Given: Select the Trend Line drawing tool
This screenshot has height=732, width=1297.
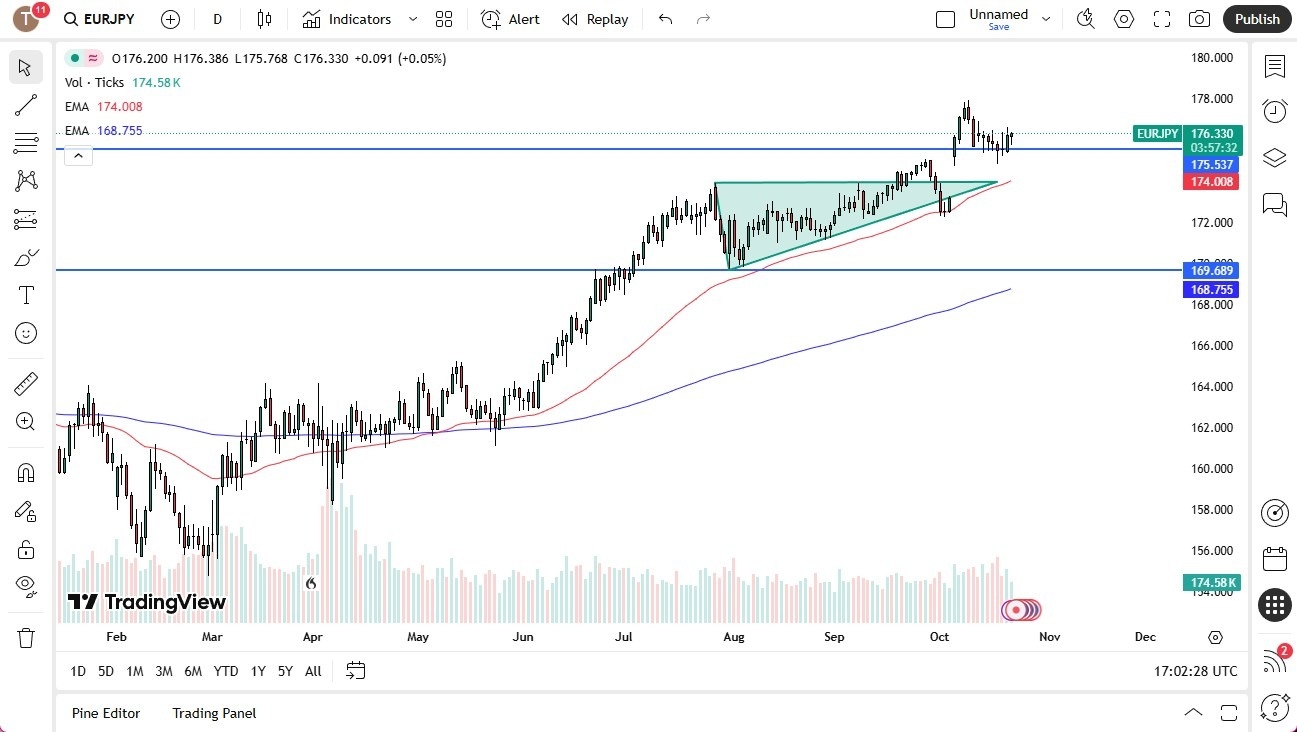Looking at the screenshot, I should click(25, 105).
